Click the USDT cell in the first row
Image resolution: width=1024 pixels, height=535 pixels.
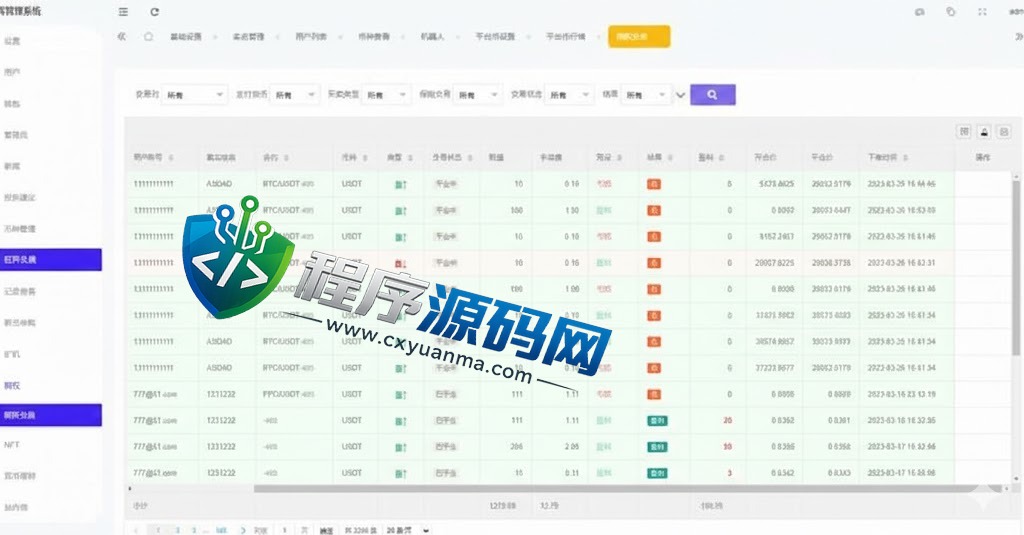pyautogui.click(x=351, y=184)
